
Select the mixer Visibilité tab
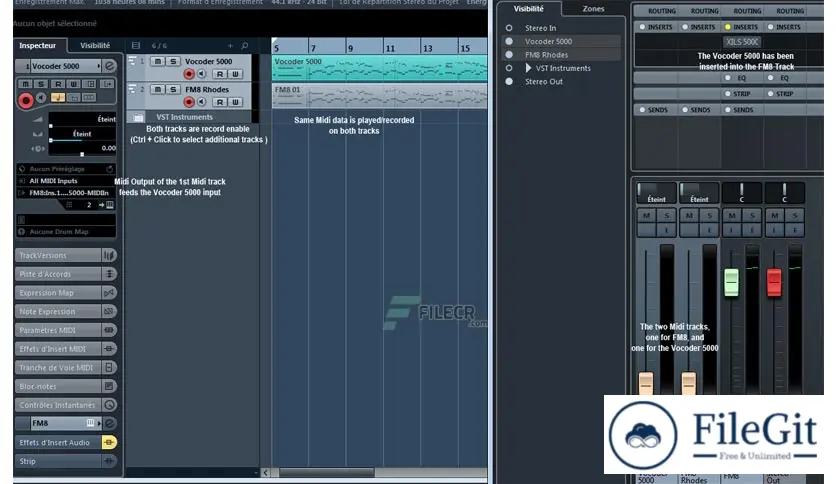coord(528,9)
